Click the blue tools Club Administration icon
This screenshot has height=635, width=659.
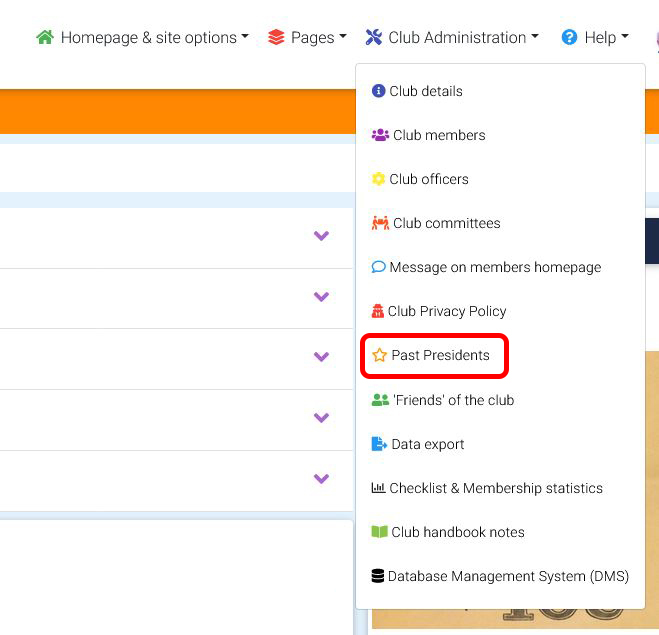(374, 37)
